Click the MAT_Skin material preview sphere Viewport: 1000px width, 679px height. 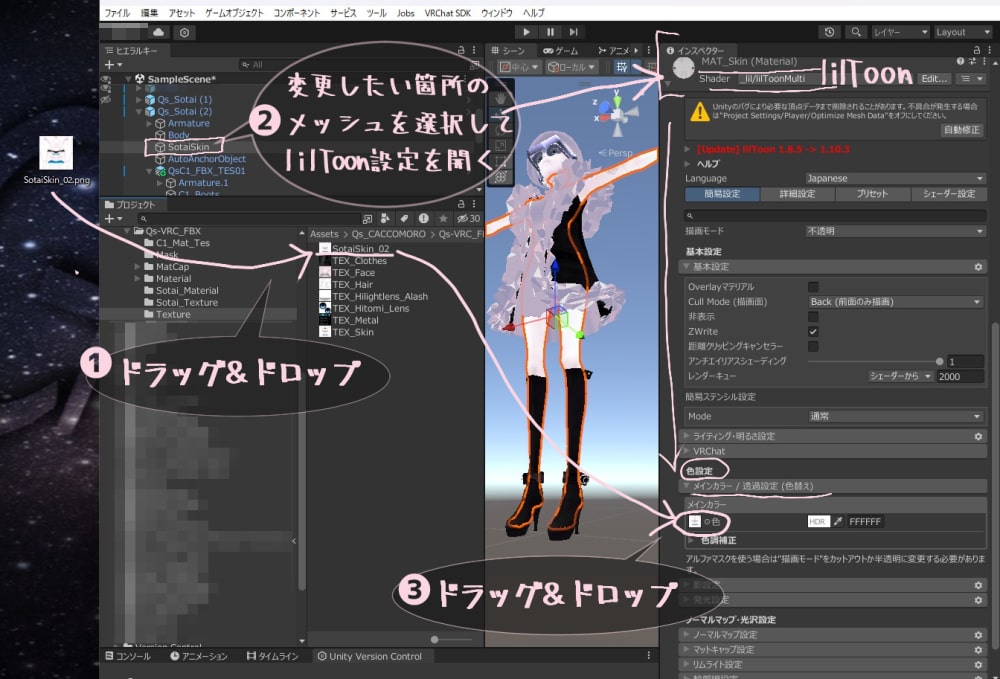coord(683,68)
